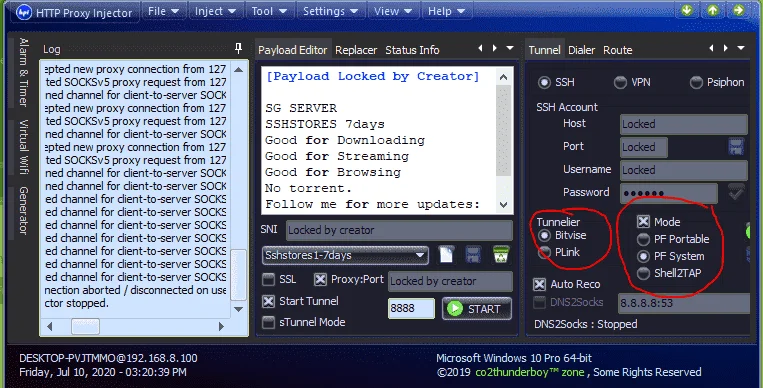Click the checkmark icon beside Password field
This screenshot has height=388, width=763.
click(x=736, y=192)
